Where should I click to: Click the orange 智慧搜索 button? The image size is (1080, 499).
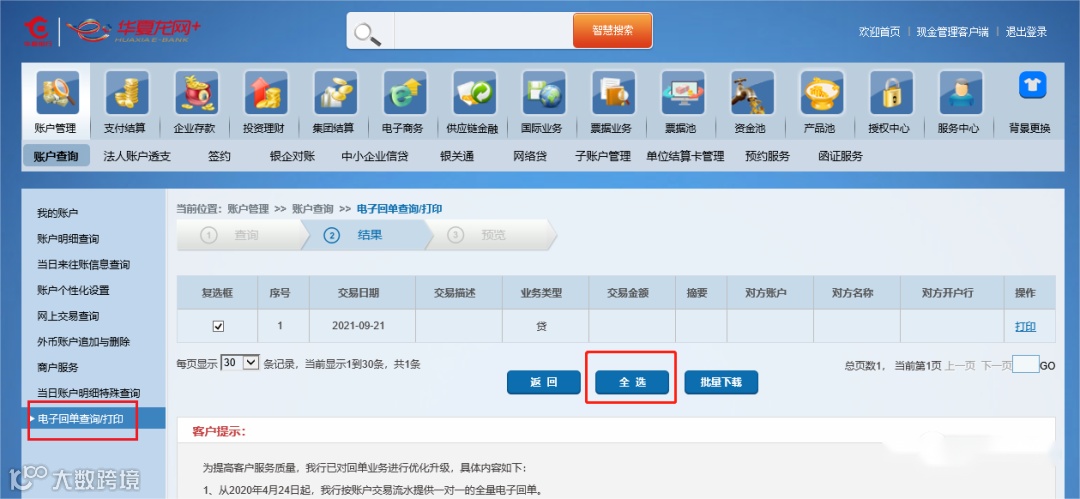612,31
